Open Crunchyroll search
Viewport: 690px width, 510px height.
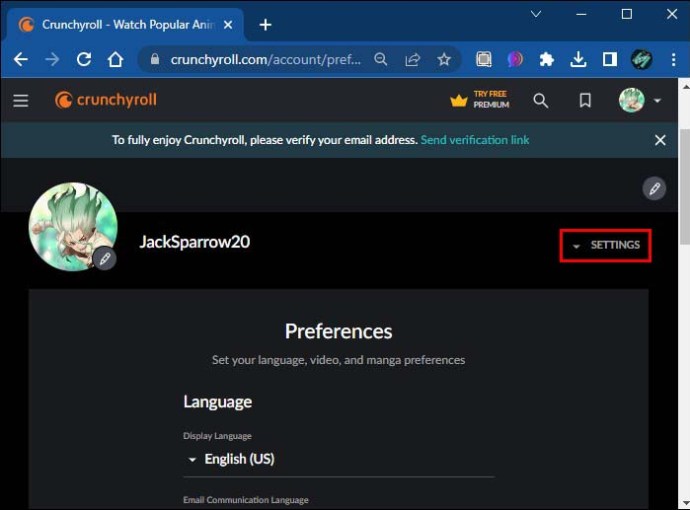(541, 101)
